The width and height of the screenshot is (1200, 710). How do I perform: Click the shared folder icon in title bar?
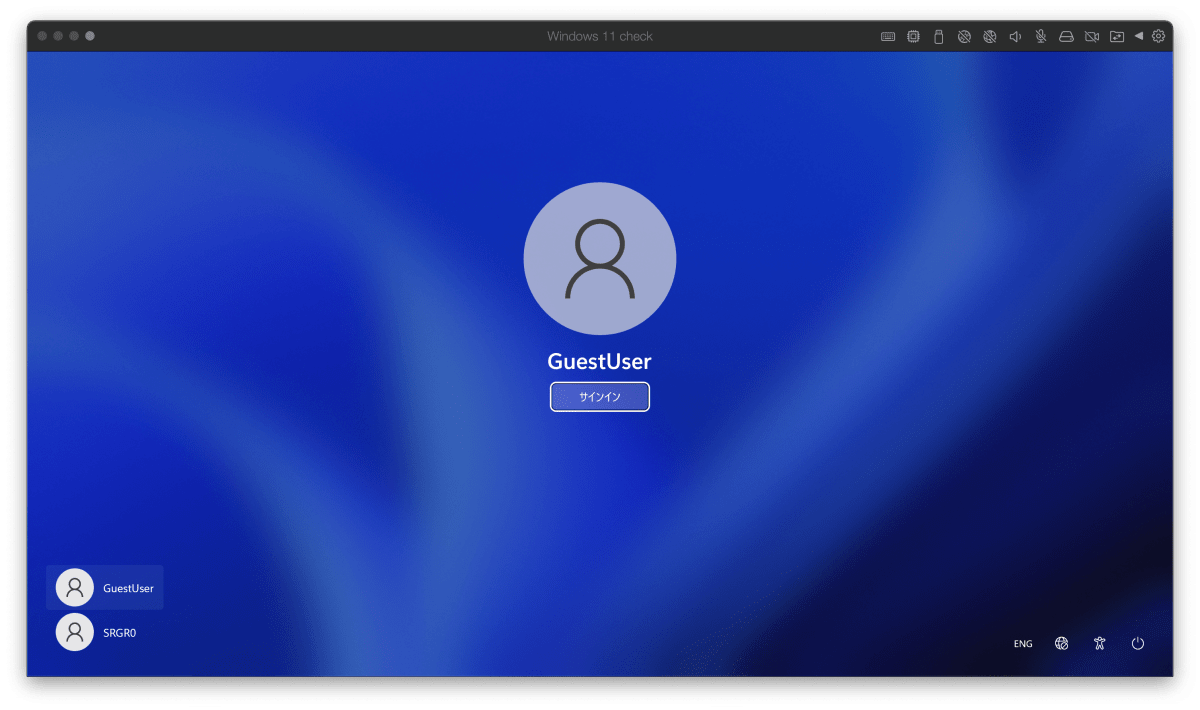click(1117, 36)
